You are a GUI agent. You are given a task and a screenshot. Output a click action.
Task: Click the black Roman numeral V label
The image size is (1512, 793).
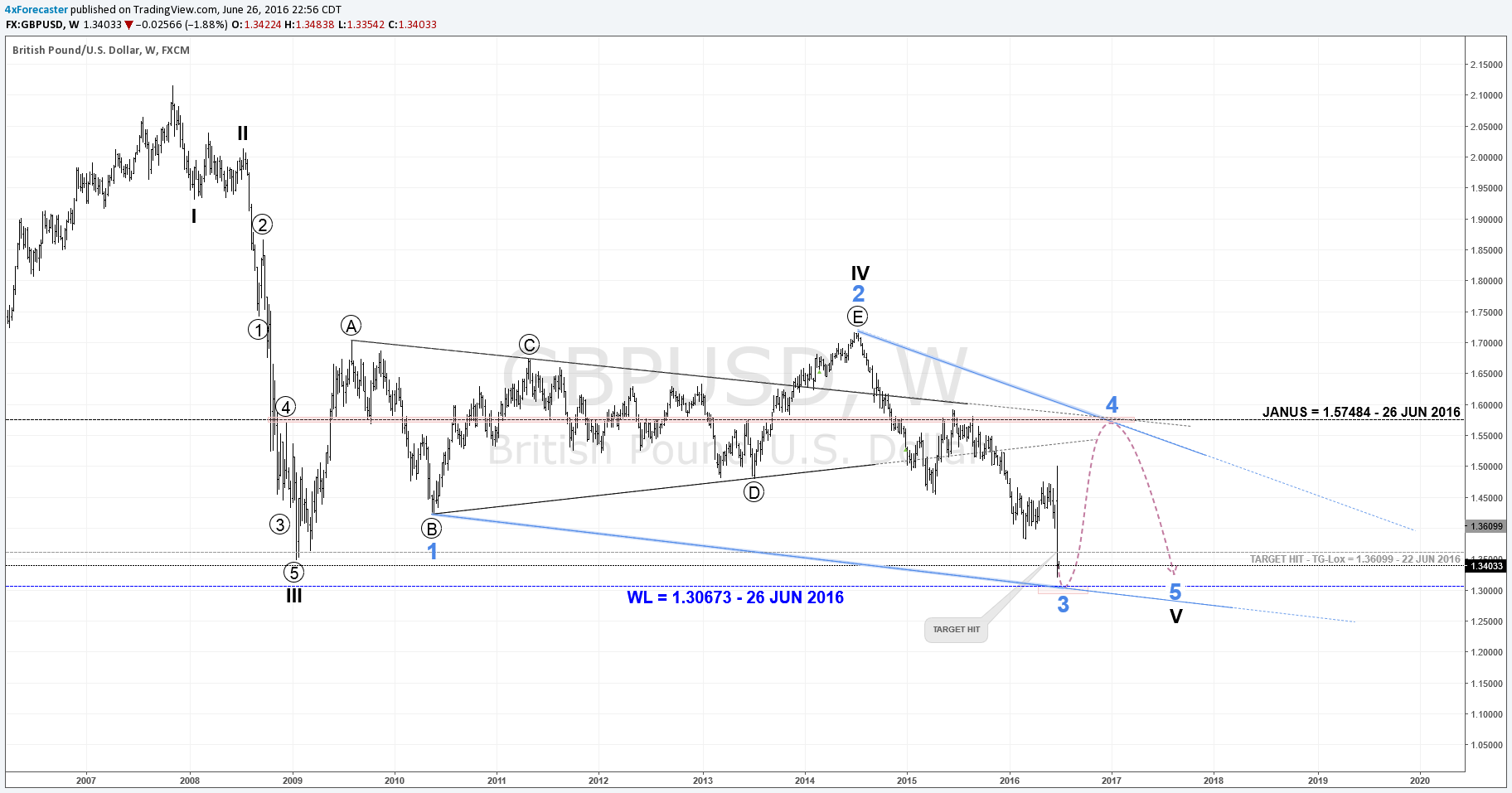1175,617
